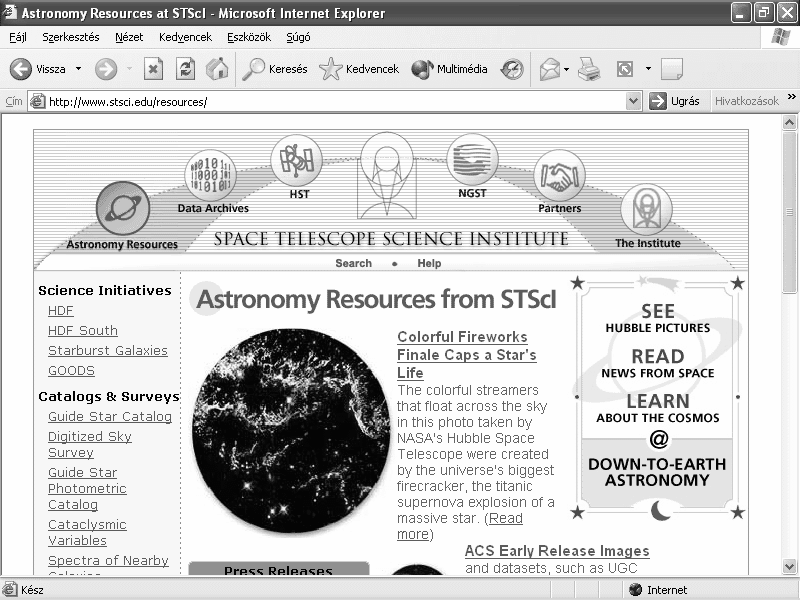The height and width of the screenshot is (600, 800).
Task: Open the Starburst Galaxies link
Action: point(108,351)
